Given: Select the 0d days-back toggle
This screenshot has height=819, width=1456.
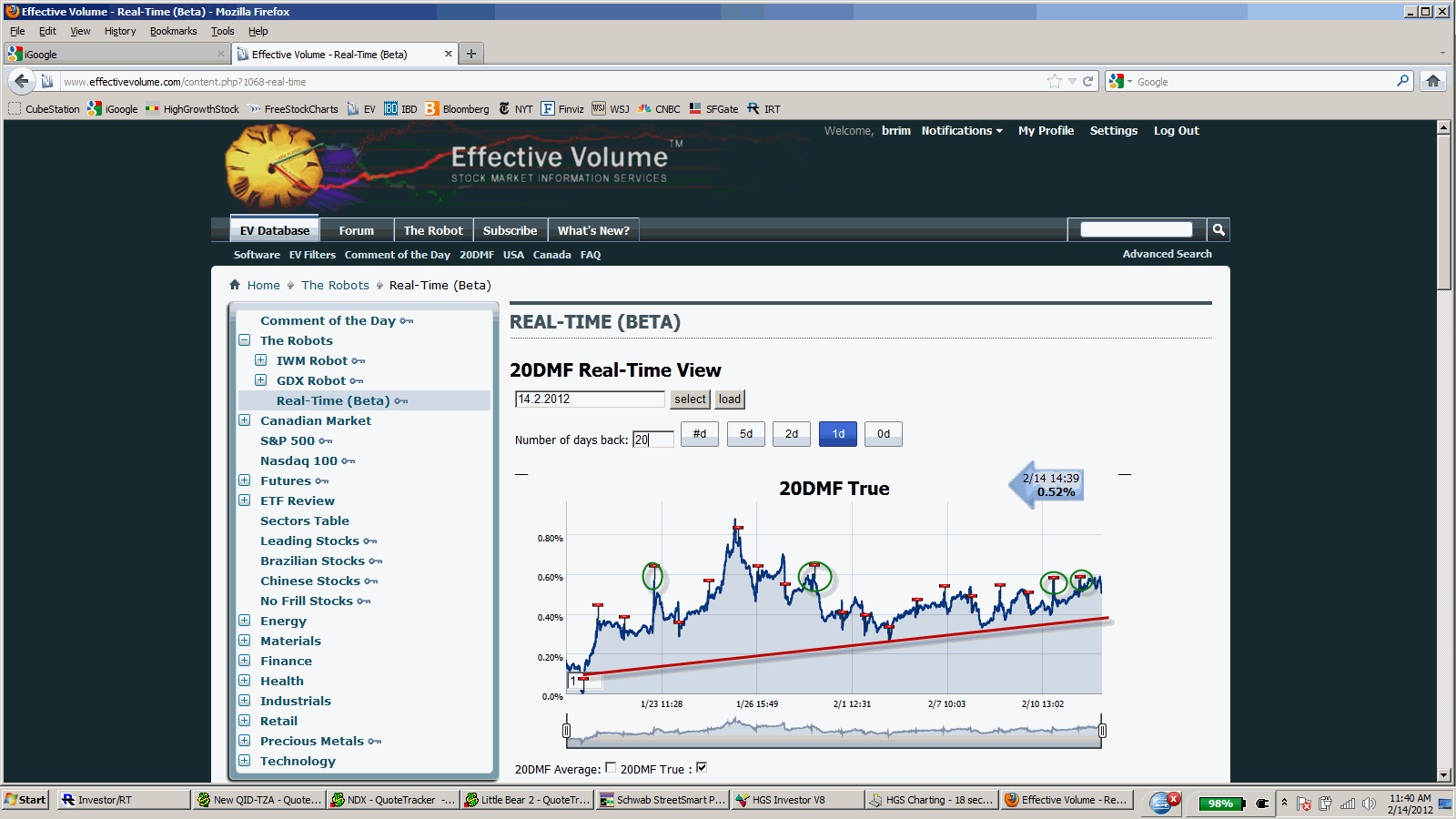Looking at the screenshot, I should click(884, 434).
